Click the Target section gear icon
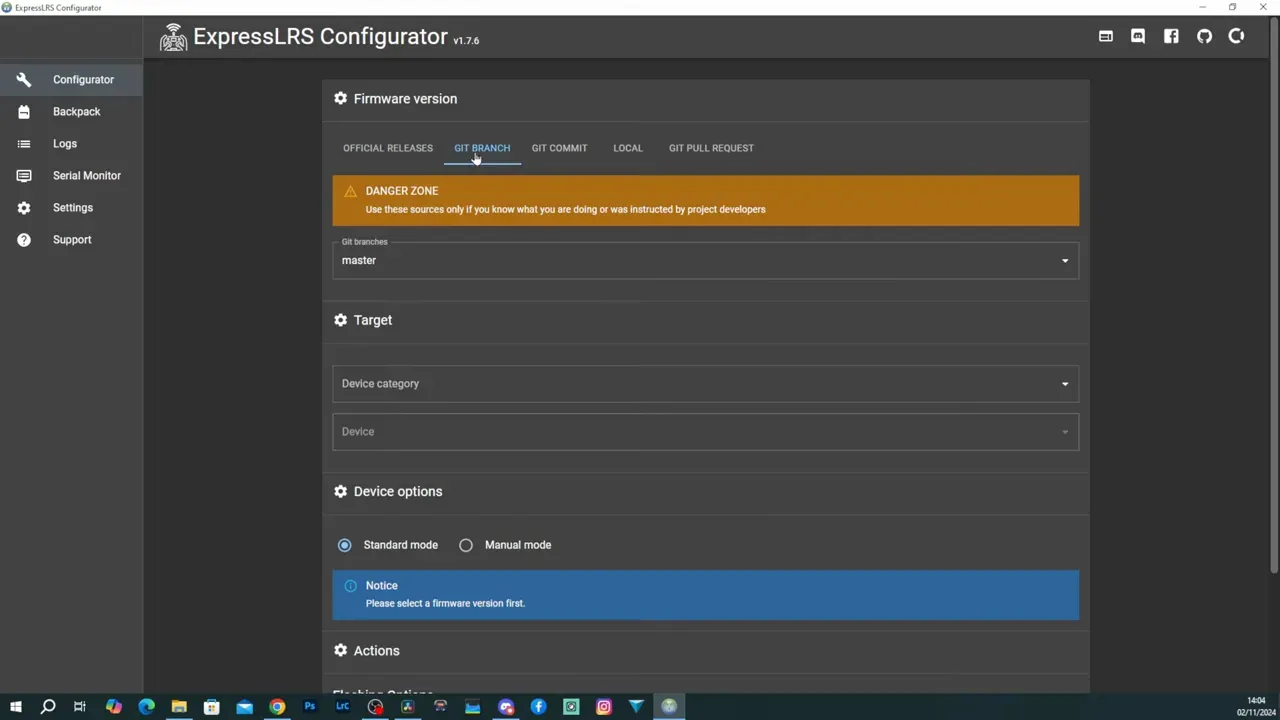This screenshot has width=1280, height=720. pyautogui.click(x=340, y=320)
